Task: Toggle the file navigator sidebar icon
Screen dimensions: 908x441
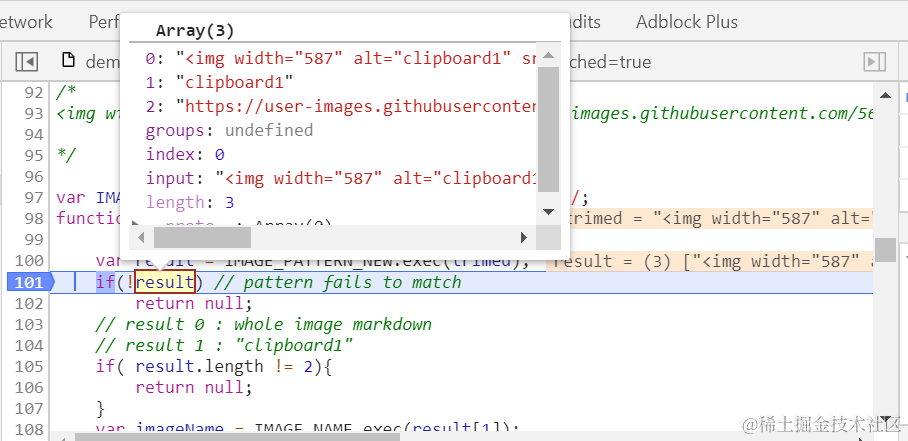Action: coord(27,61)
